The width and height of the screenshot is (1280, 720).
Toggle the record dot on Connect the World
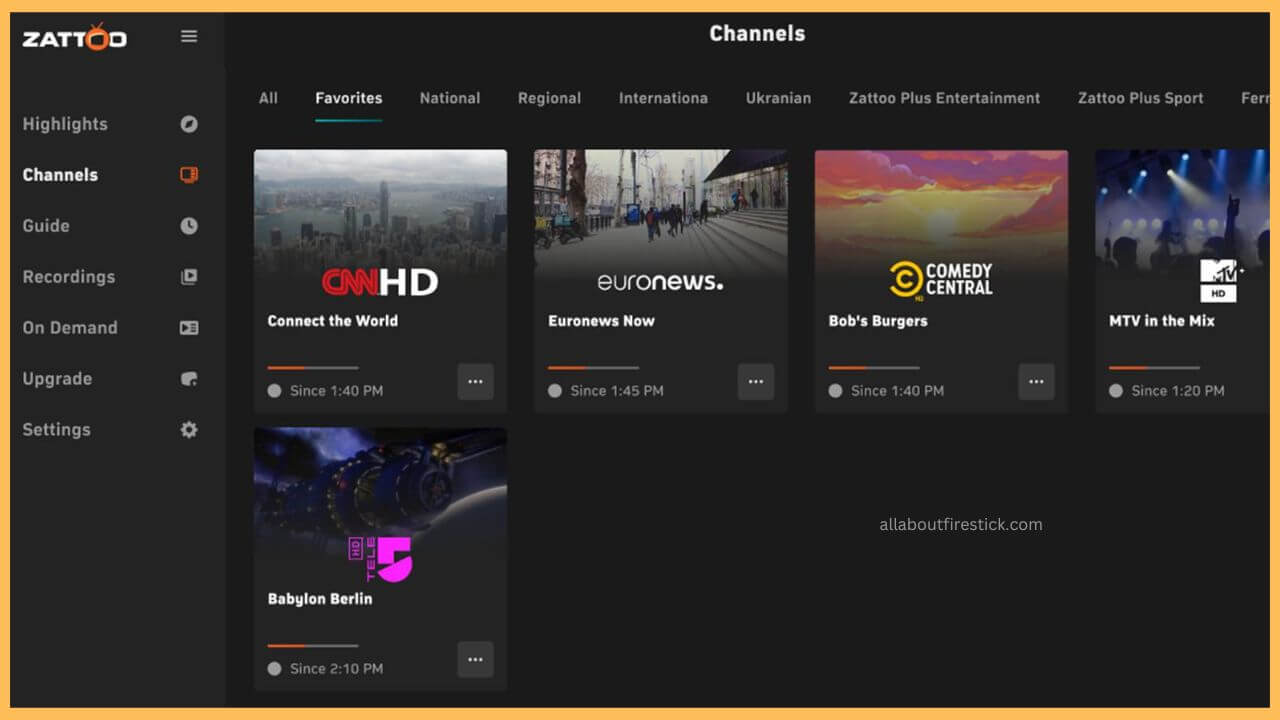tap(275, 391)
